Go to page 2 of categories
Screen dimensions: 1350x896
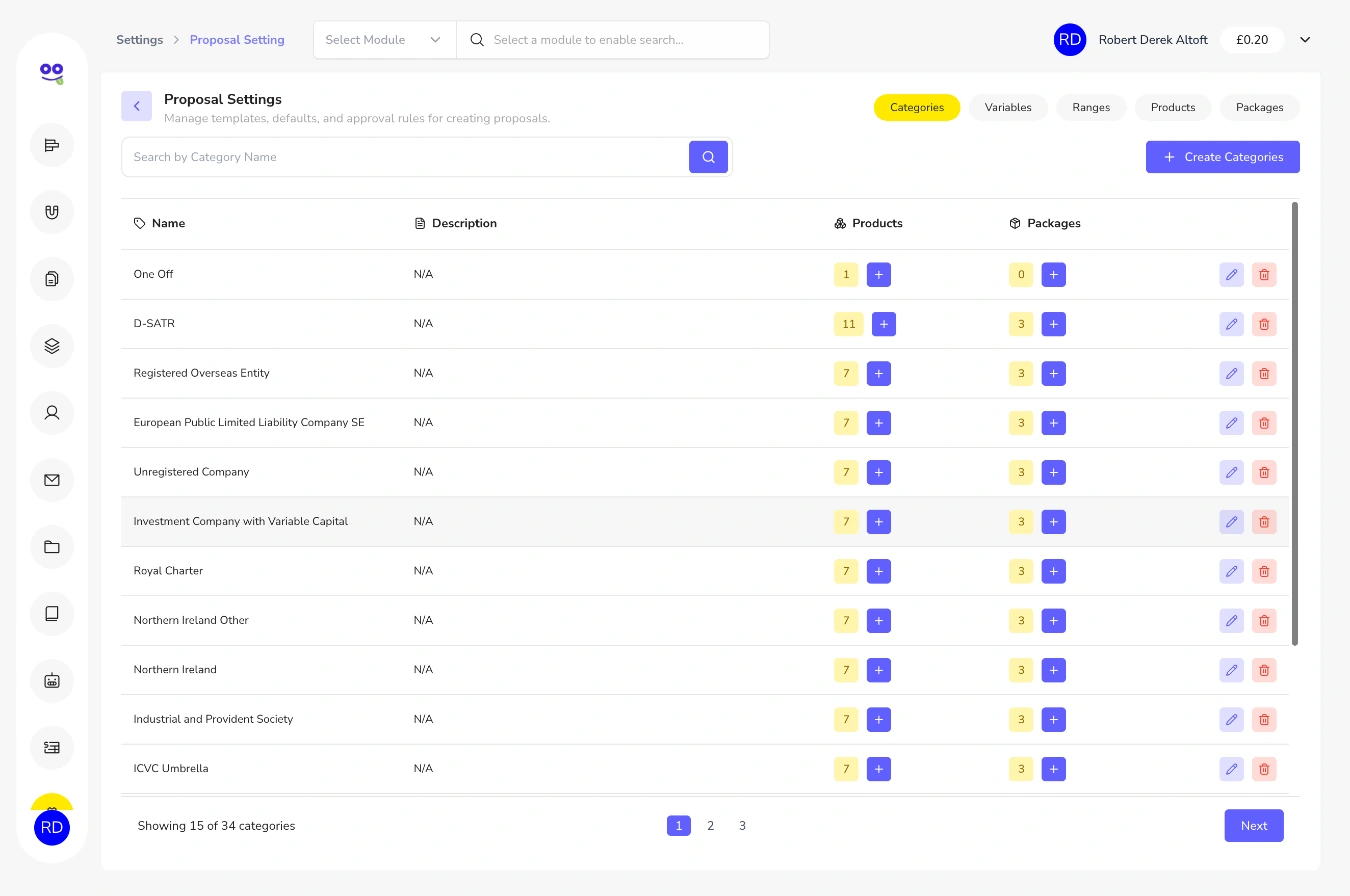coord(711,826)
